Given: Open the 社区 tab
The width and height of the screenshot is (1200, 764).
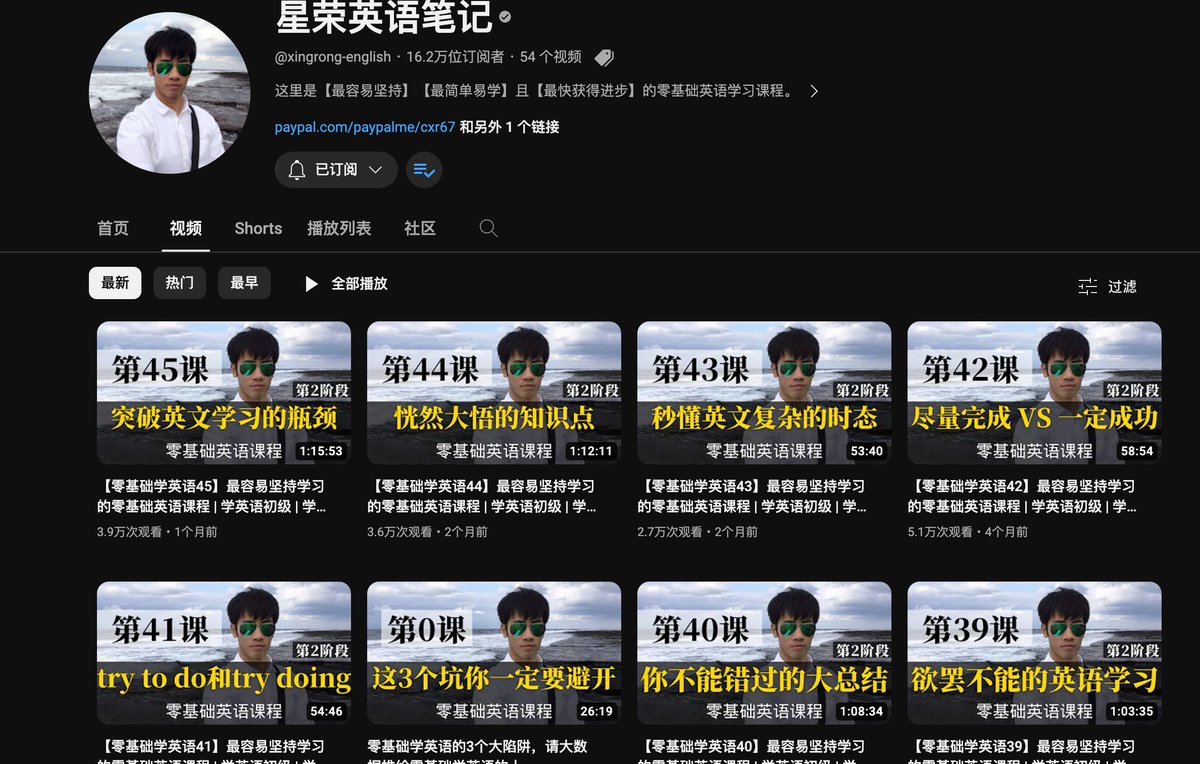Looking at the screenshot, I should (x=420, y=228).
